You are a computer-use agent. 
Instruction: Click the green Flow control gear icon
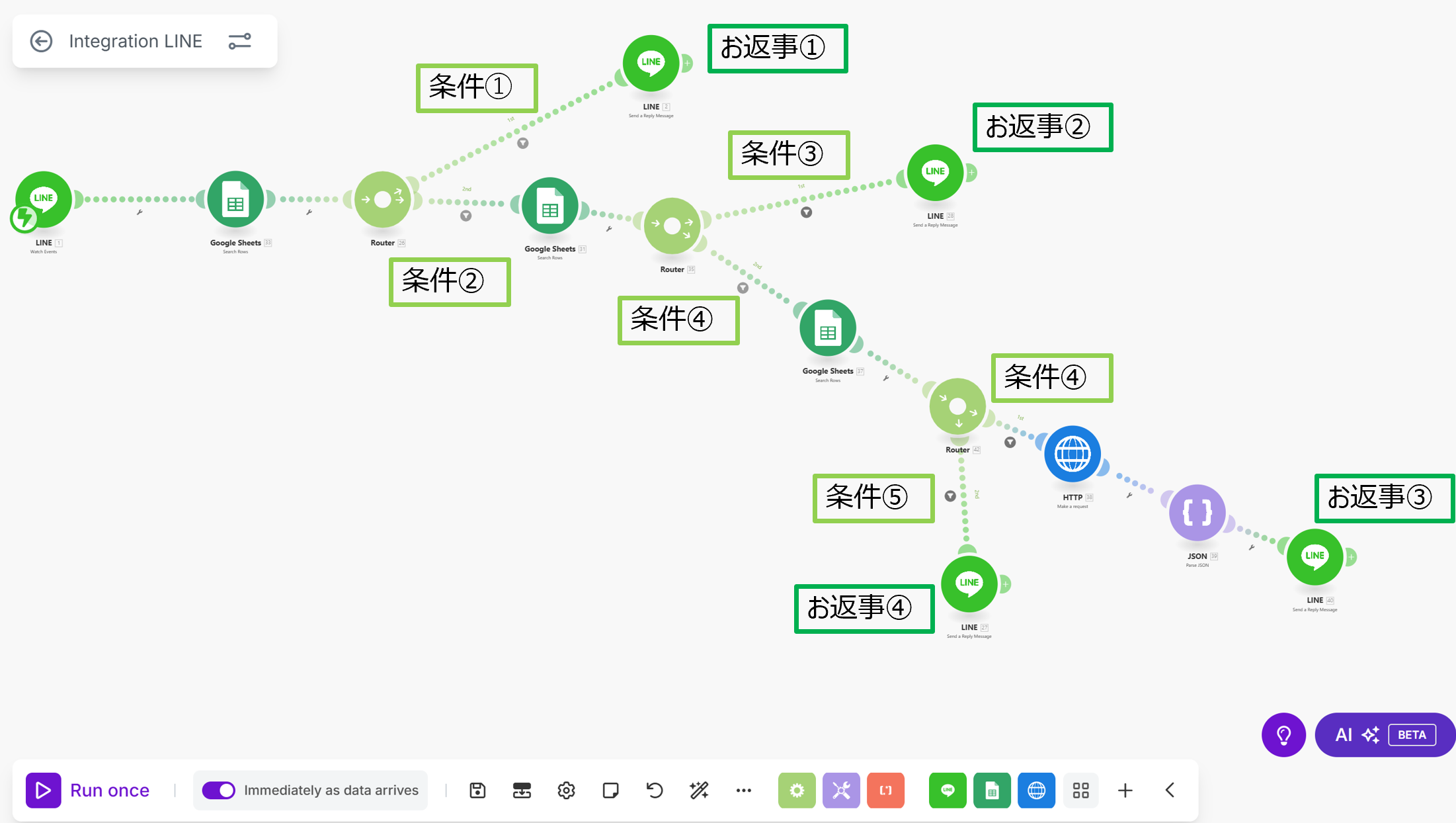click(x=797, y=790)
